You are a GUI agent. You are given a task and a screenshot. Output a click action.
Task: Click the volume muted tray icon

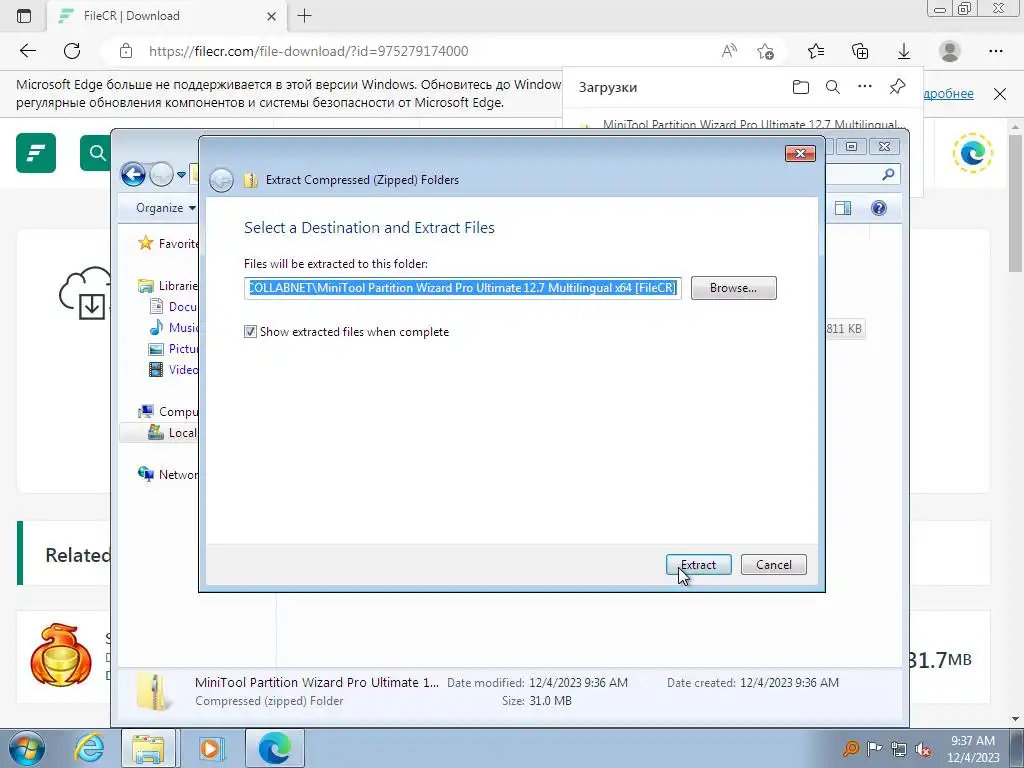coord(923,749)
